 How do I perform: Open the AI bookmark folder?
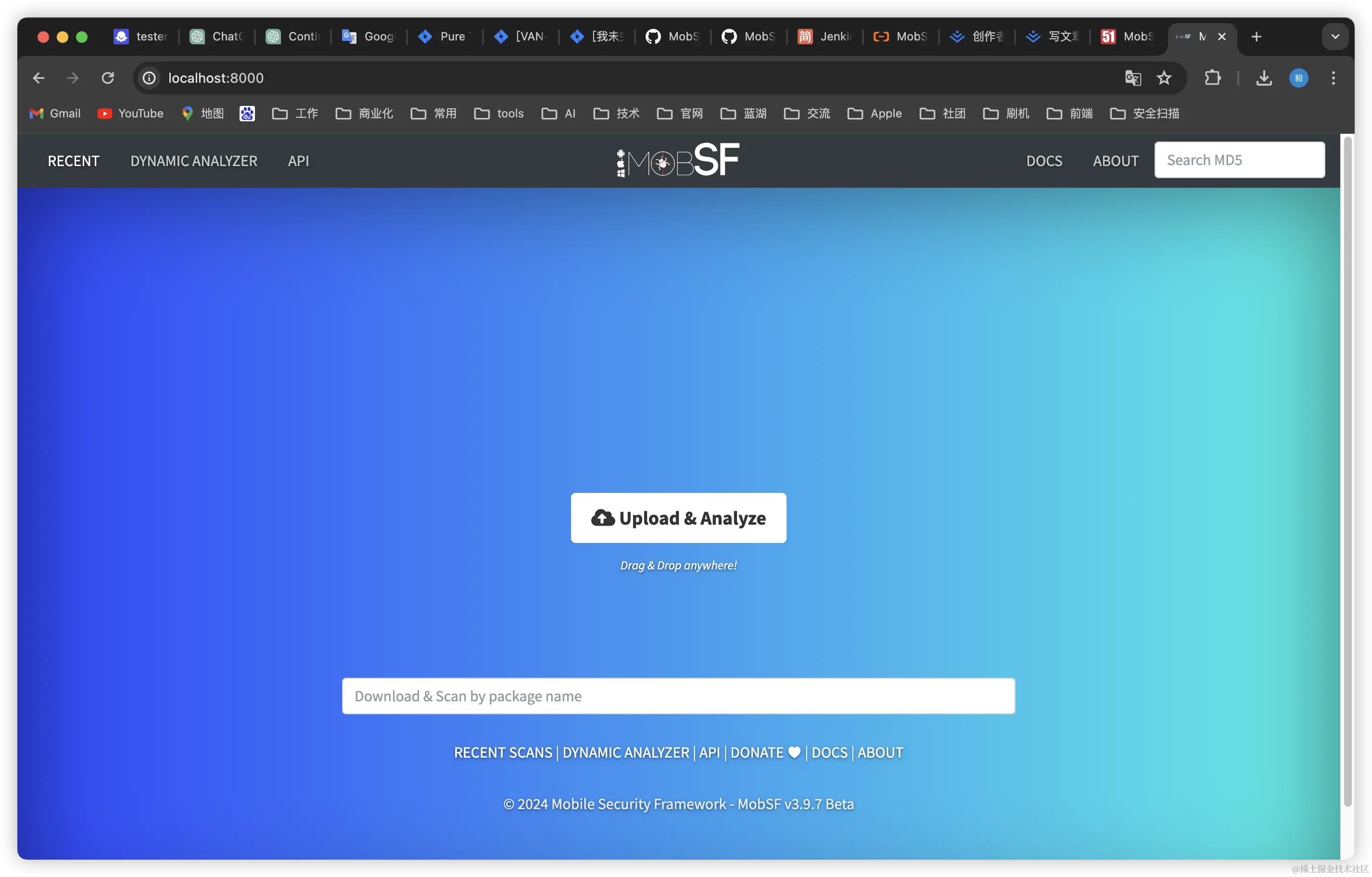tap(559, 114)
